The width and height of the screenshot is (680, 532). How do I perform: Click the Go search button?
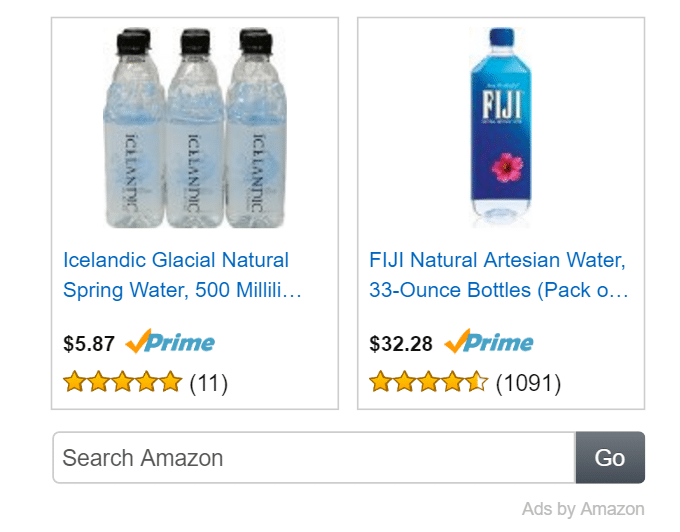pyautogui.click(x=610, y=457)
